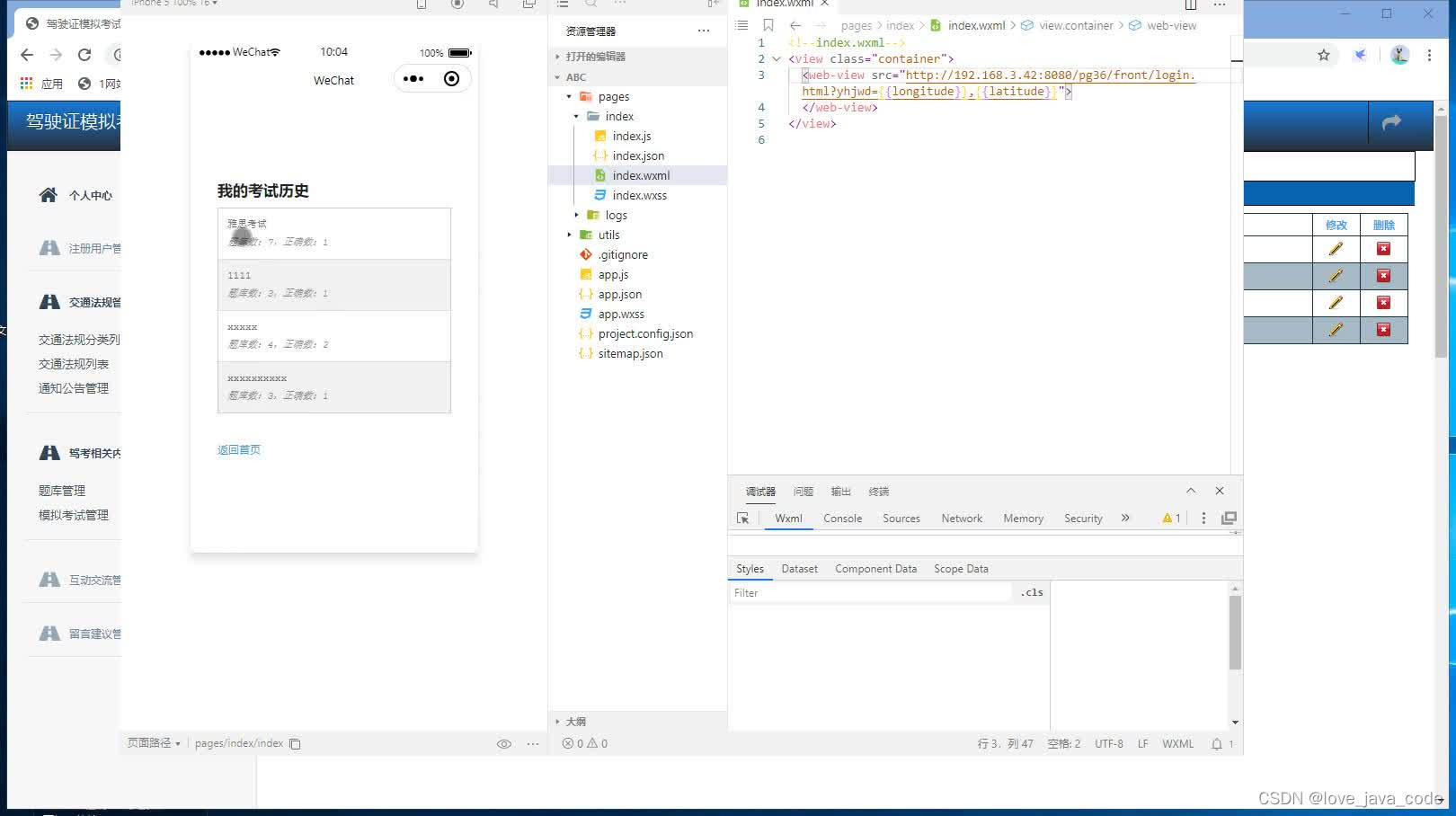Open the Component Data tab

(875, 569)
